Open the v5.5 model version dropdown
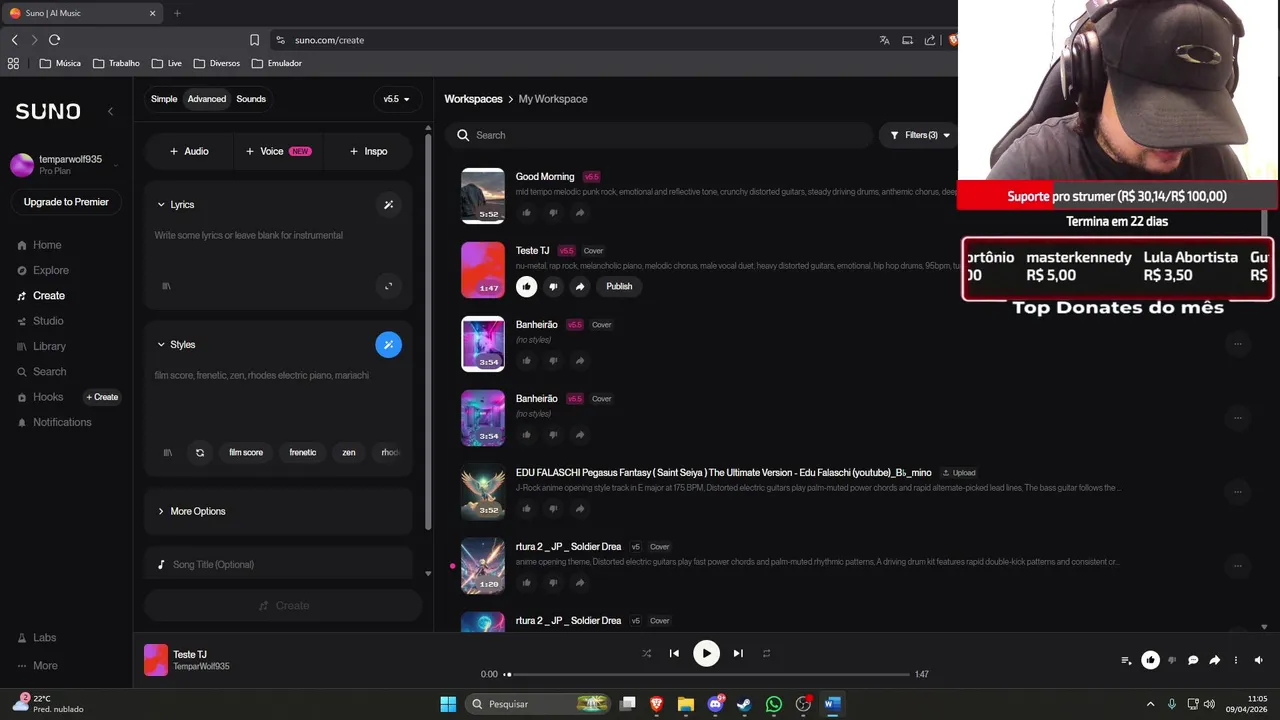 [397, 99]
